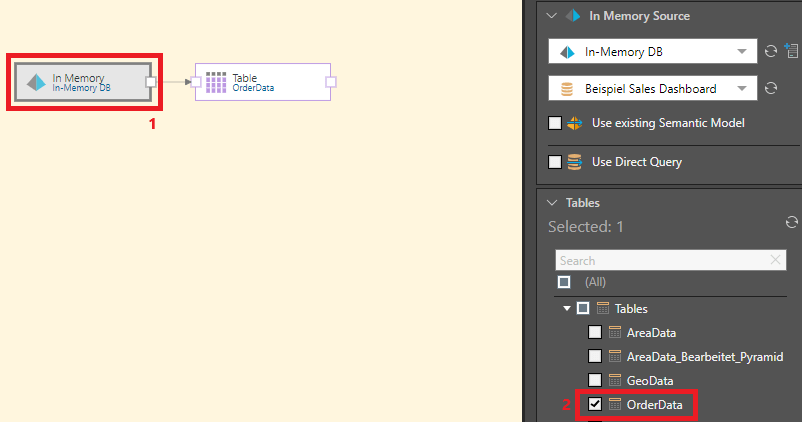
Task: Refresh the Beispiel Sales Dashboard database list
Action: 771,89
